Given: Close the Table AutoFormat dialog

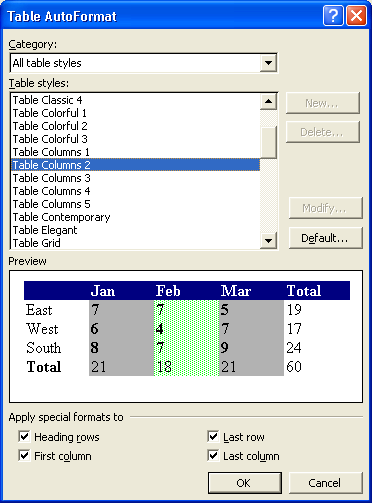Looking at the screenshot, I should (x=356, y=15).
